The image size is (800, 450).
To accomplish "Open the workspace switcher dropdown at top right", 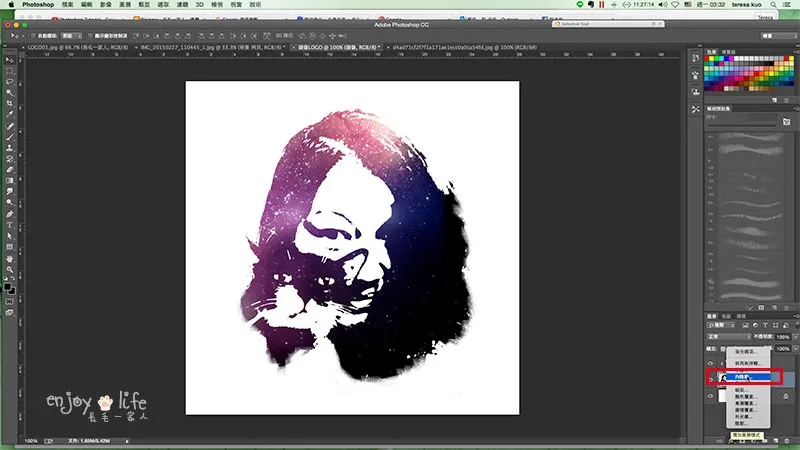I will click(x=778, y=36).
